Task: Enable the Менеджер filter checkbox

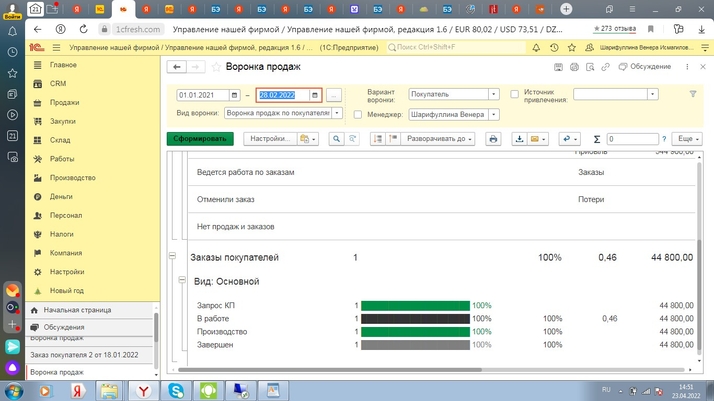Action: point(358,115)
